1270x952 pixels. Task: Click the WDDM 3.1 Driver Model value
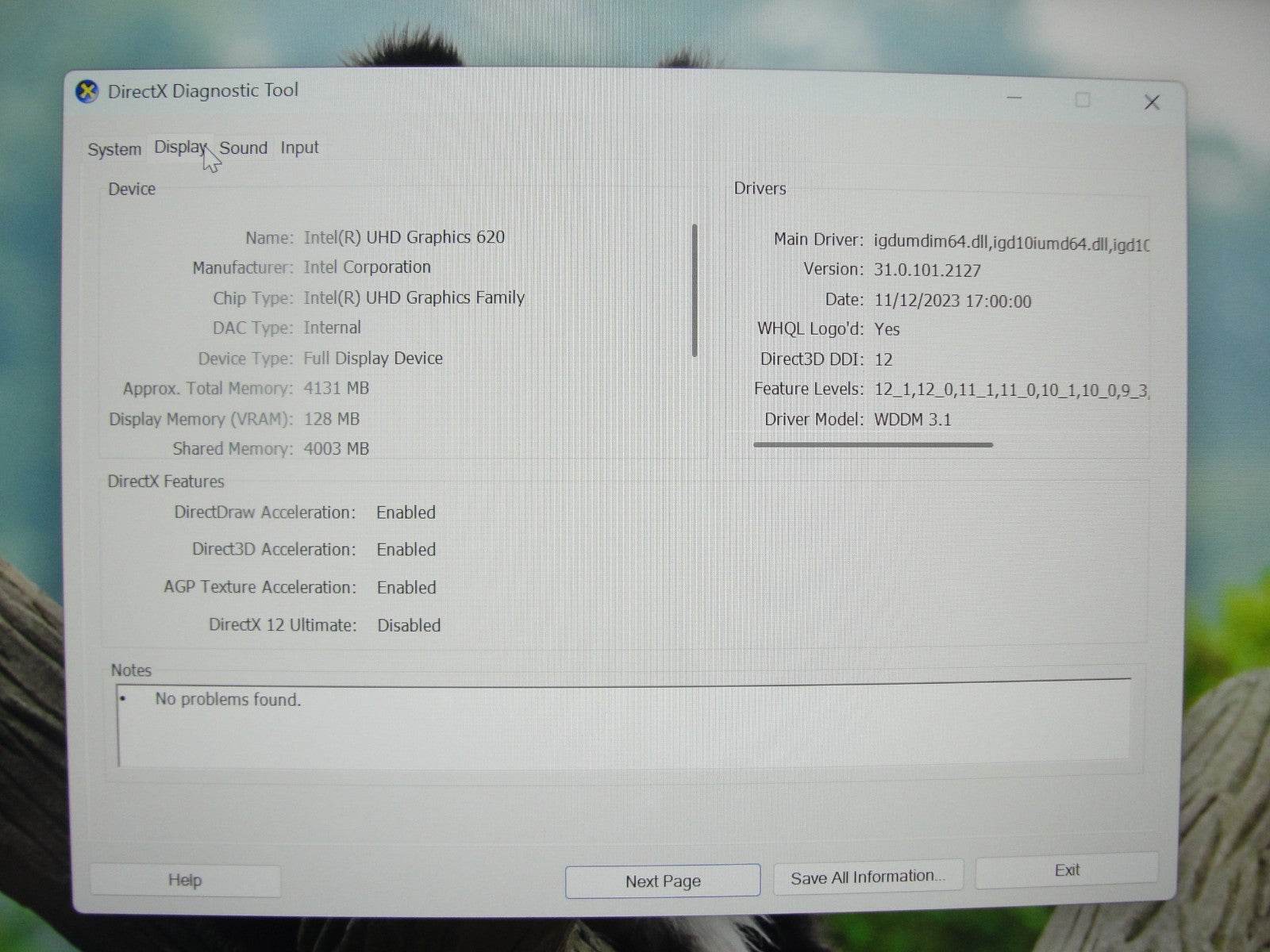click(x=914, y=419)
